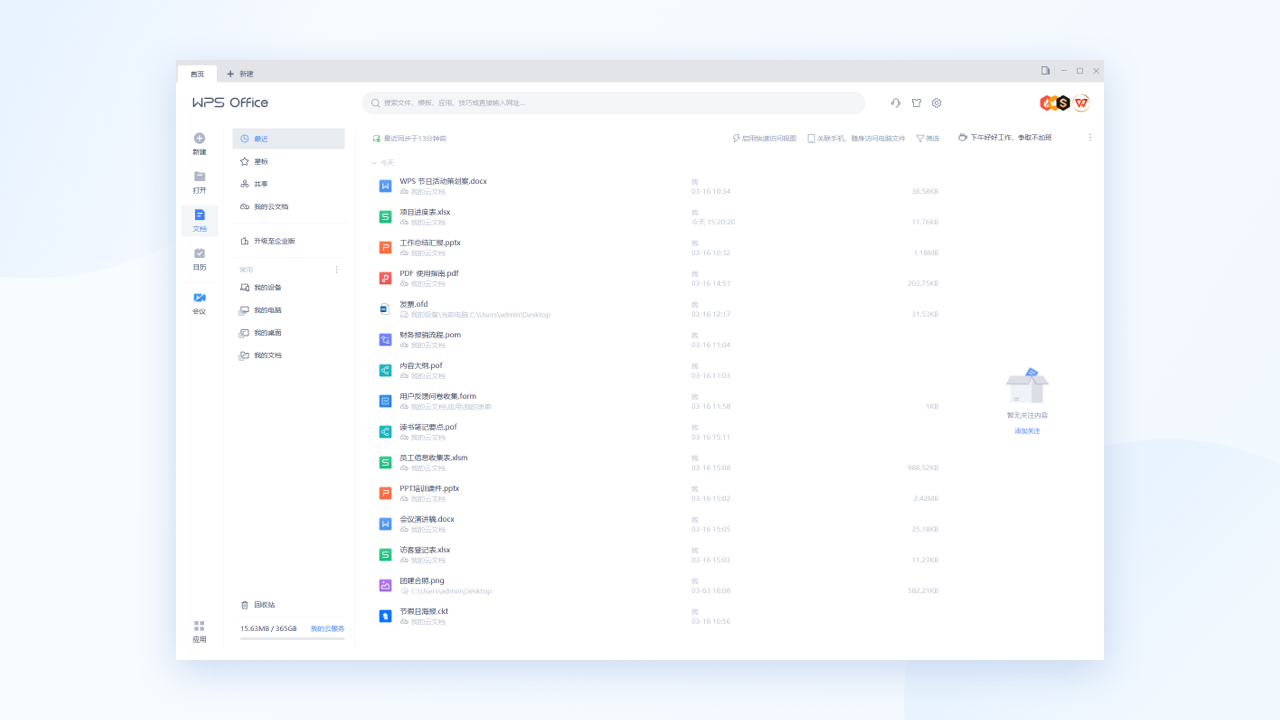Screen dimensions: 1280x720
Task: Select 最近 in the sidebar
Action: (x=288, y=139)
